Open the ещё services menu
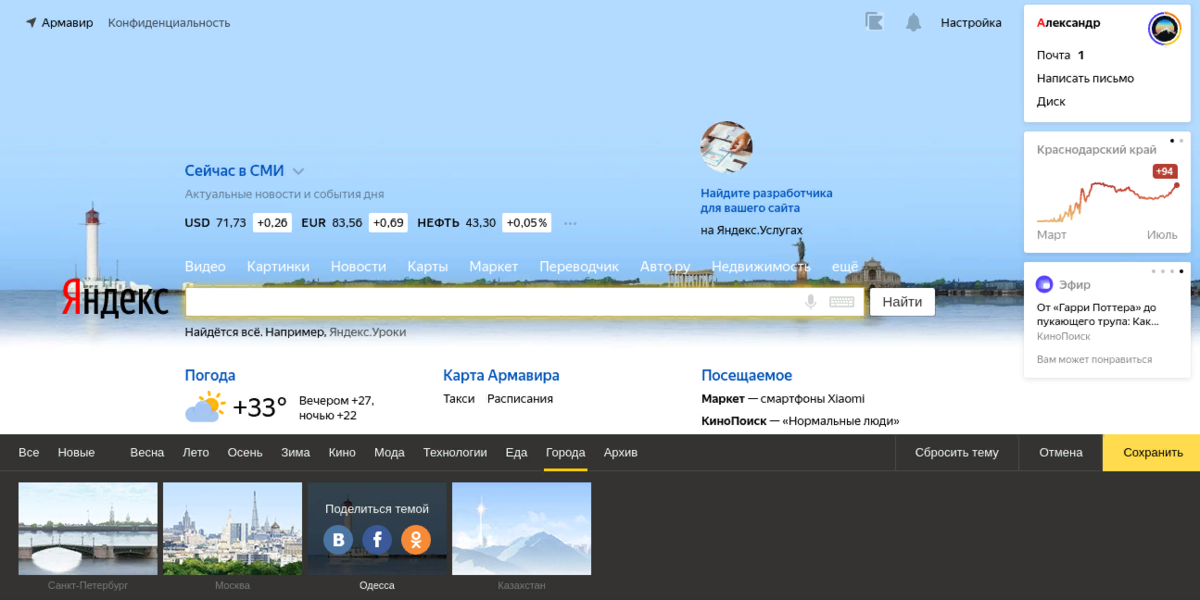This screenshot has width=1200, height=600. pyautogui.click(x=846, y=267)
